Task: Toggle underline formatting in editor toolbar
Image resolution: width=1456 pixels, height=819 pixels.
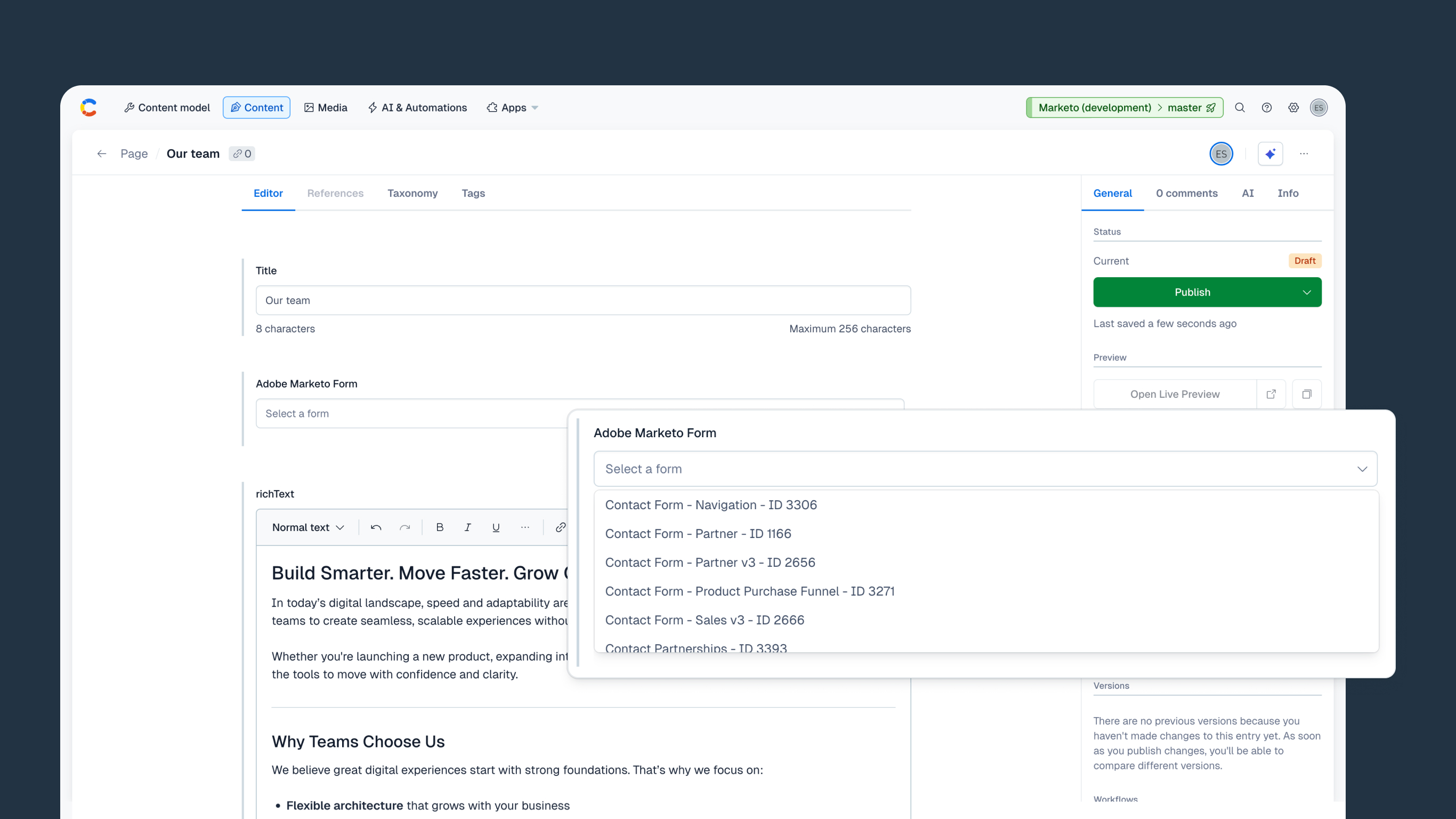Action: (x=496, y=527)
